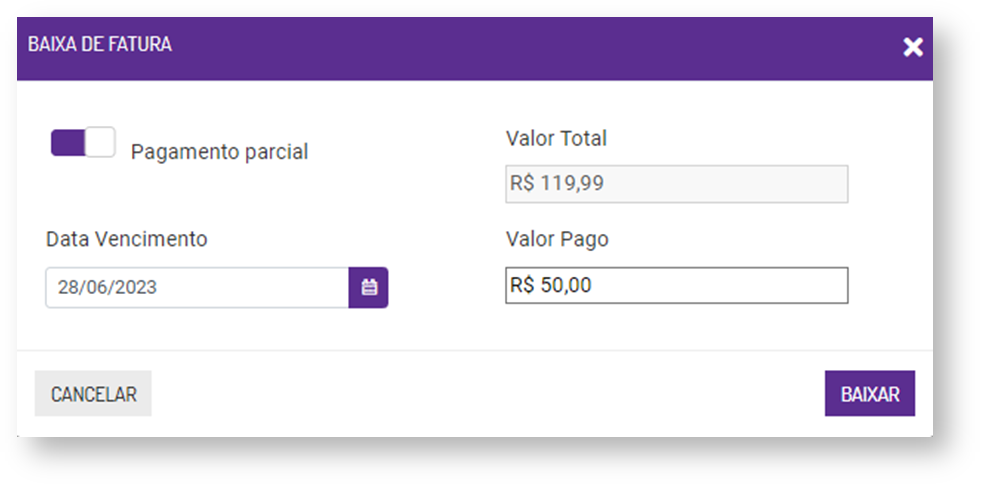Close the Baixa de Fatura dialog
Viewport: 981px width, 485px height.
(912, 47)
